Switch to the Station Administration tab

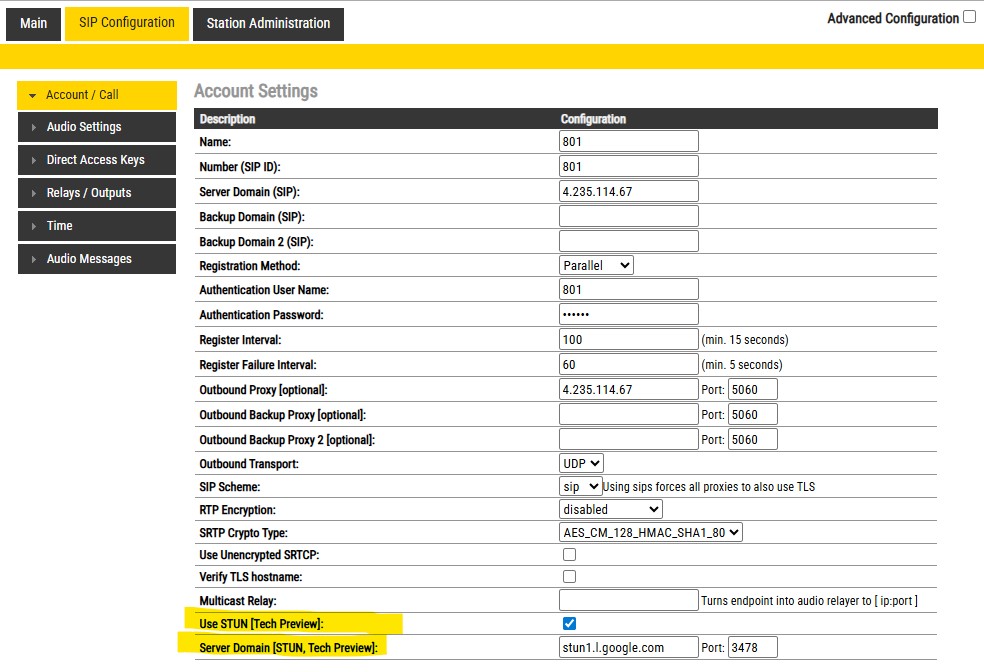pyautogui.click(x=268, y=23)
